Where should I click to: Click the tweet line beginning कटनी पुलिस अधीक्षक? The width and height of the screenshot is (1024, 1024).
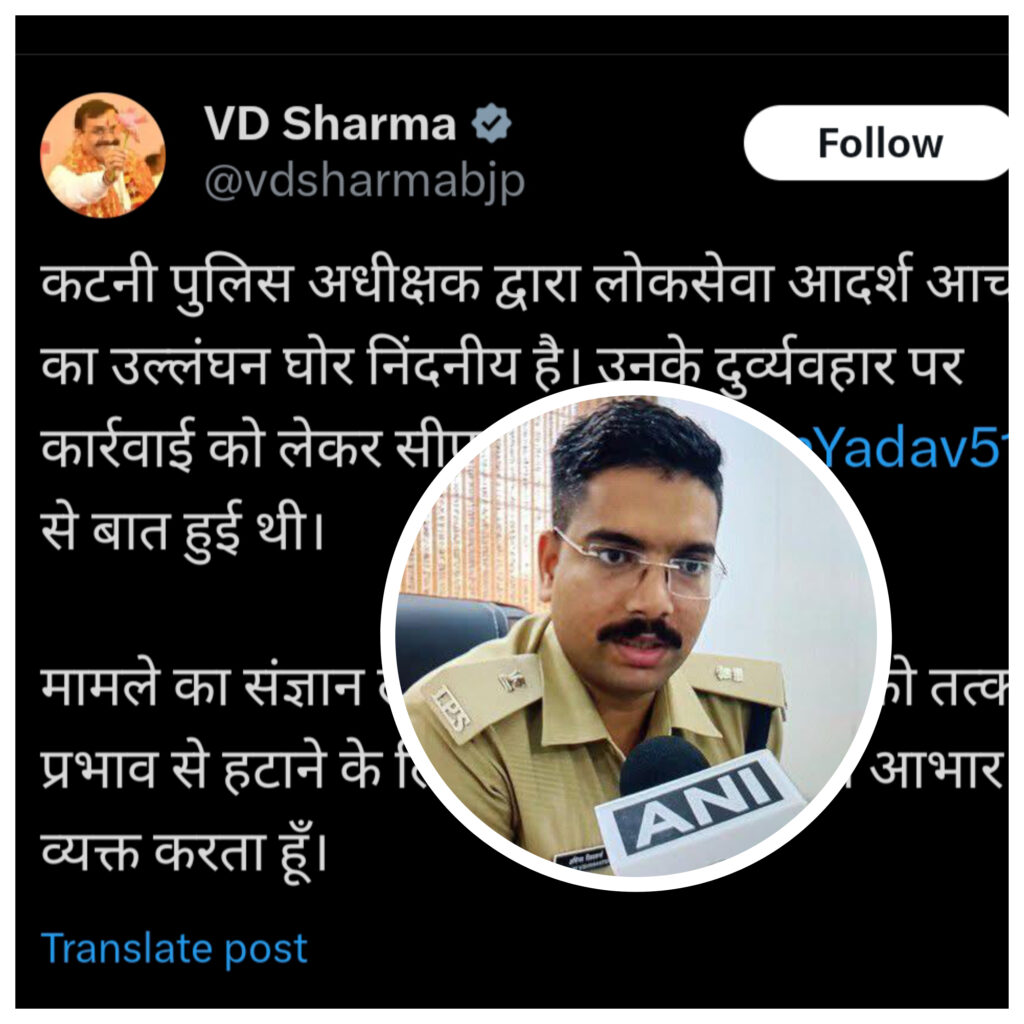click(x=524, y=285)
